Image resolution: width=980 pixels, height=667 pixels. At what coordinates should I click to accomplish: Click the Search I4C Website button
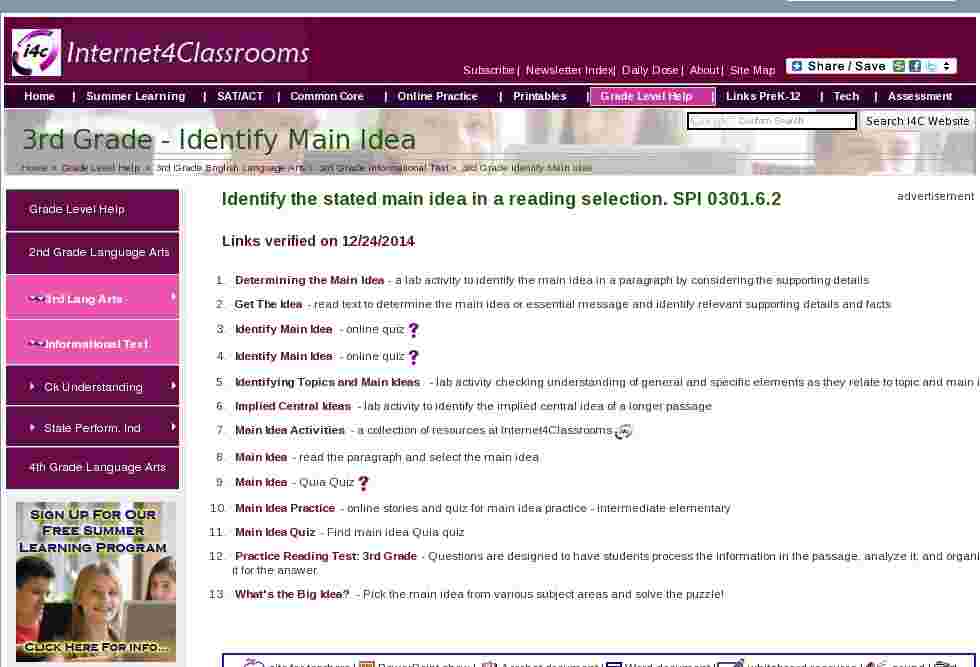918,121
